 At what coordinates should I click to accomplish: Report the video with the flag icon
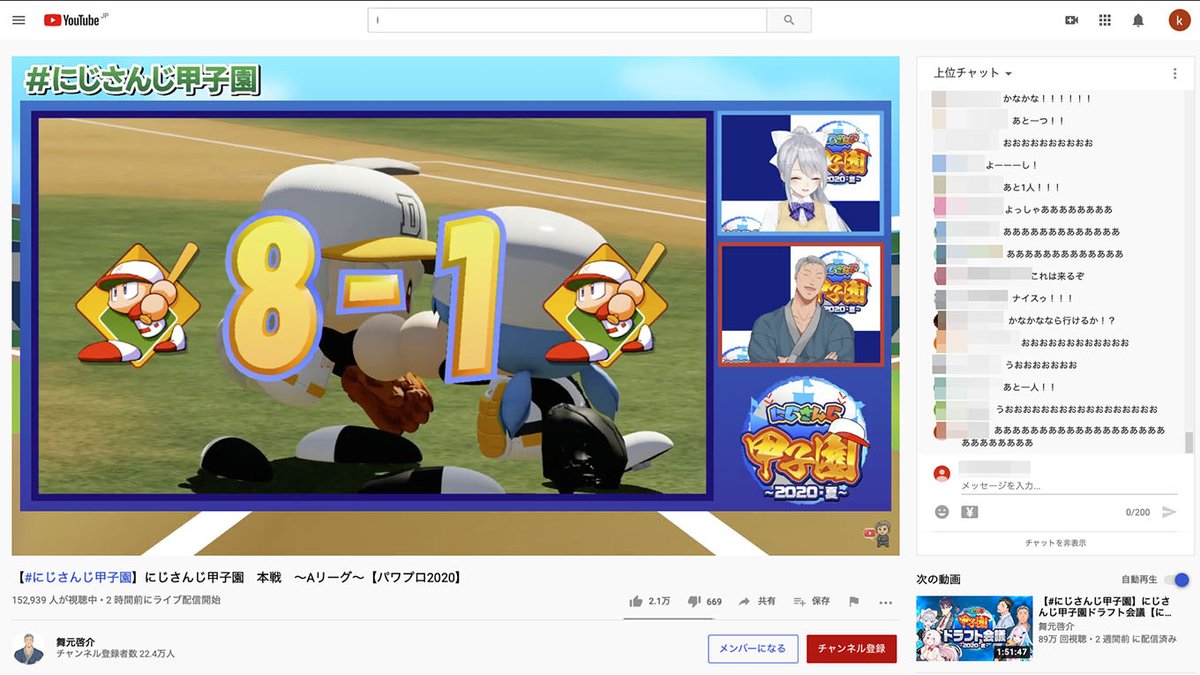(854, 601)
